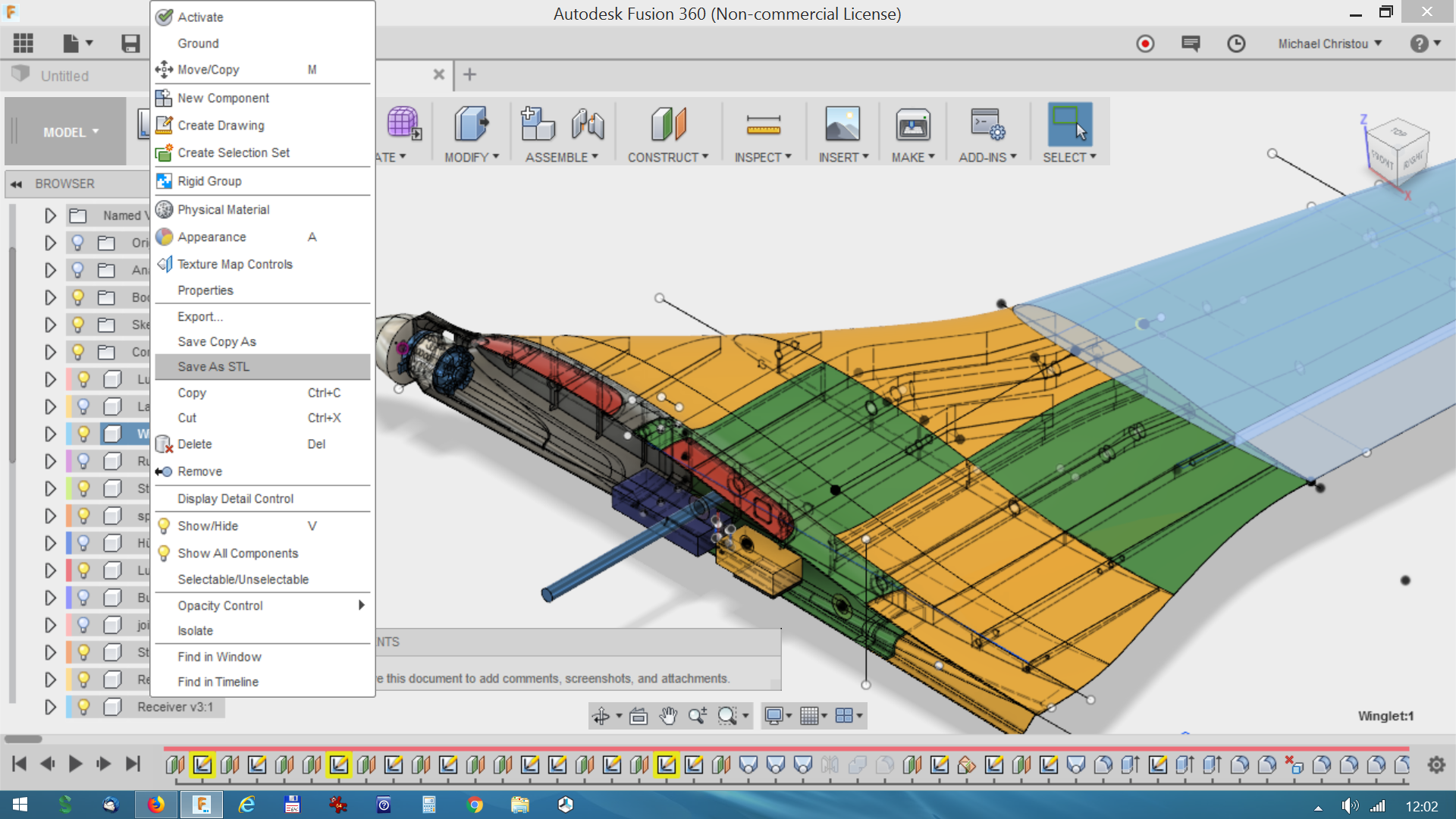
Task: Select the Pan hand navigation tool
Action: click(x=667, y=716)
